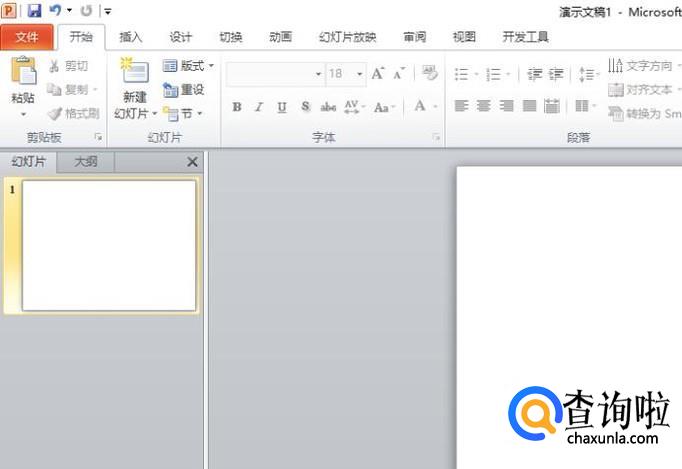Open the 文件 file menu
The image size is (682, 469).
pyautogui.click(x=27, y=37)
